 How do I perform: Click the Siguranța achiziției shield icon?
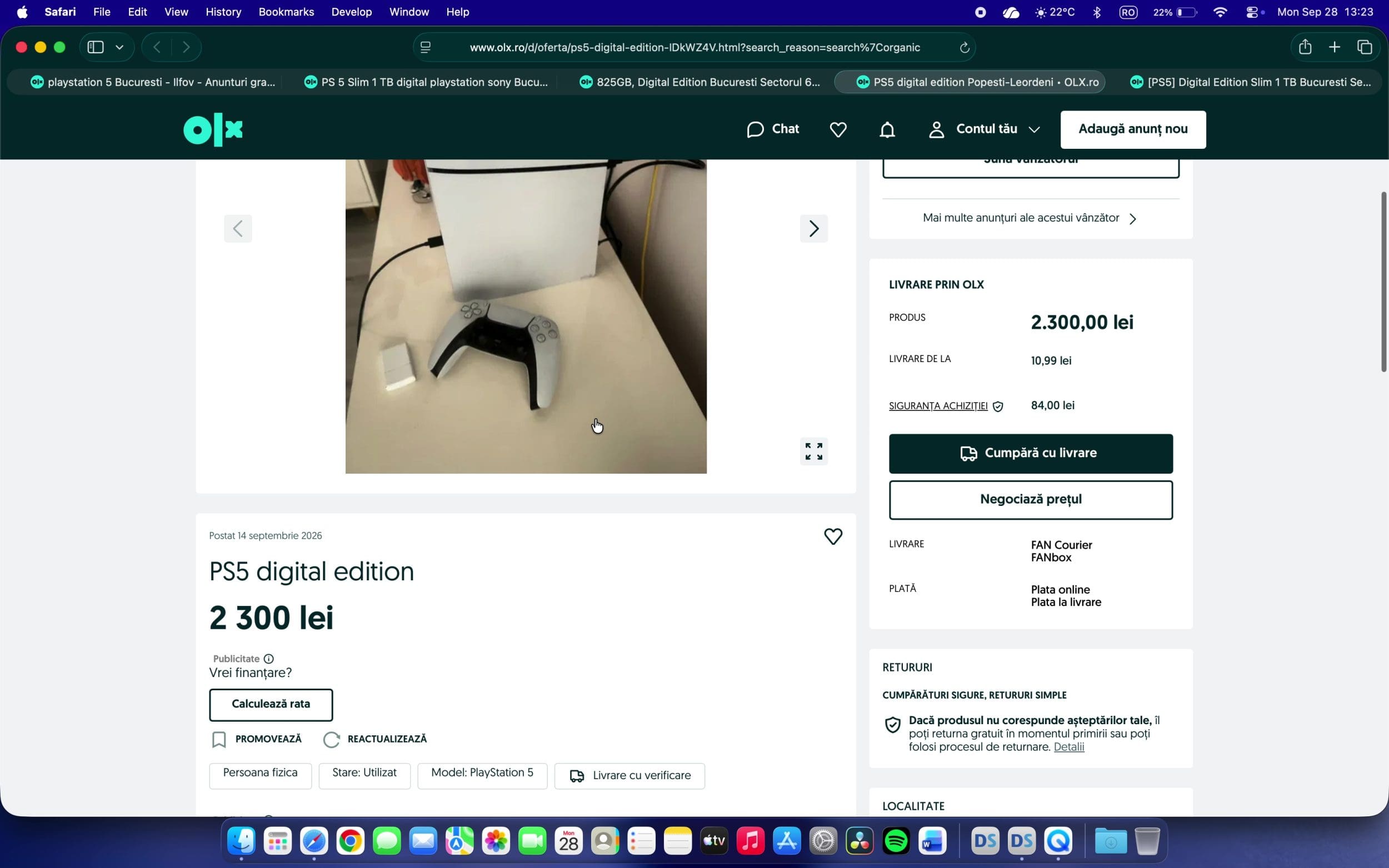point(998,407)
